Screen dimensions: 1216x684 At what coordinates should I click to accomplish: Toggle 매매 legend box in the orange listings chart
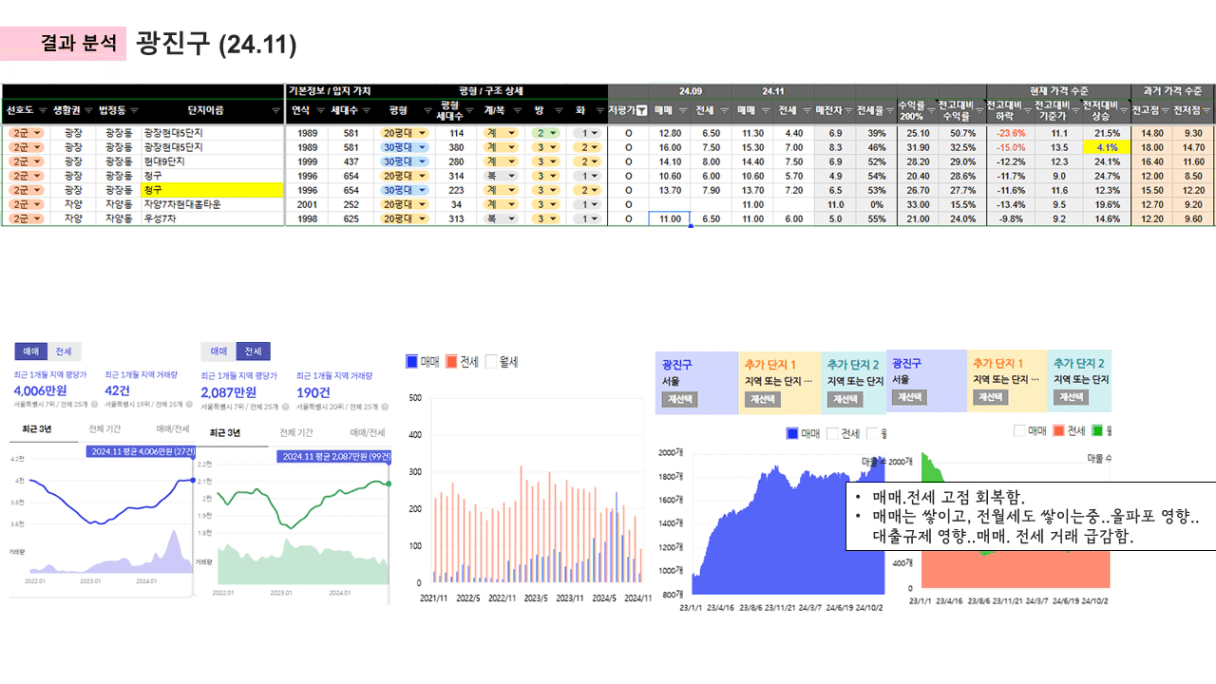pos(1020,430)
